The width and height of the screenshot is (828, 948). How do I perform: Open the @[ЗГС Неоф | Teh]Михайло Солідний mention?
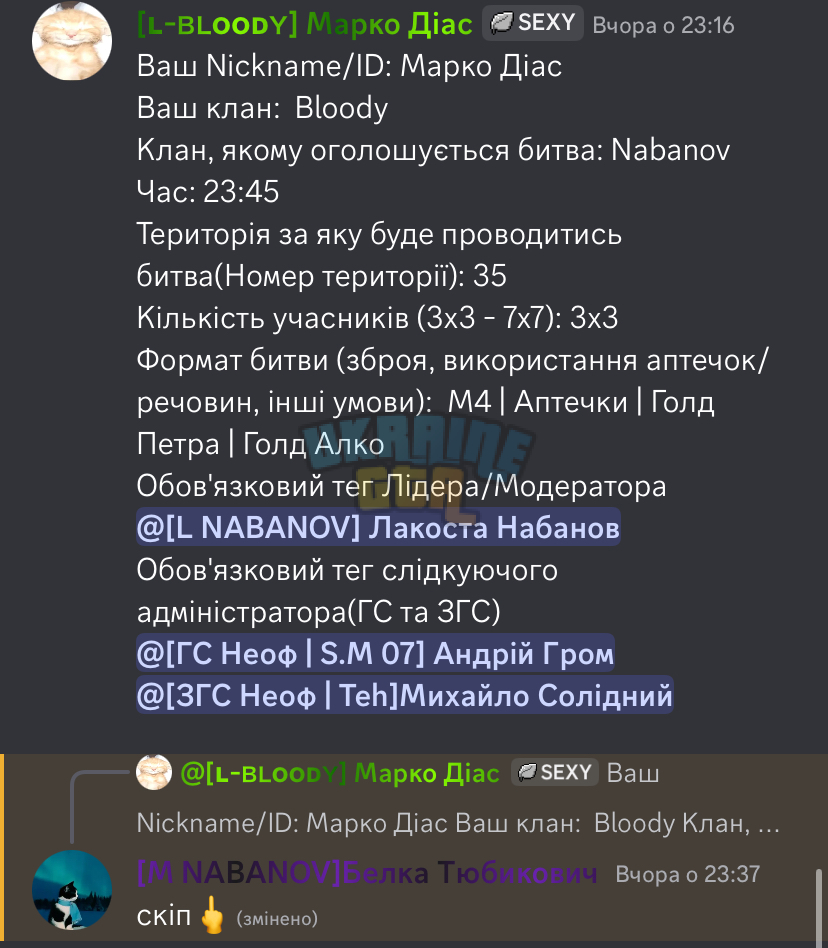tap(404, 695)
